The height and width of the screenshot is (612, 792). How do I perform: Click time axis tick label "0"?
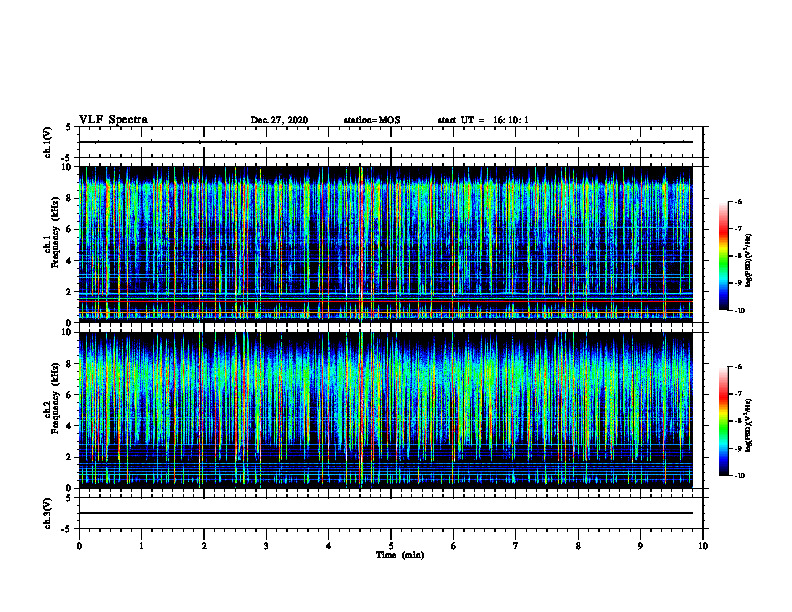[x=79, y=546]
